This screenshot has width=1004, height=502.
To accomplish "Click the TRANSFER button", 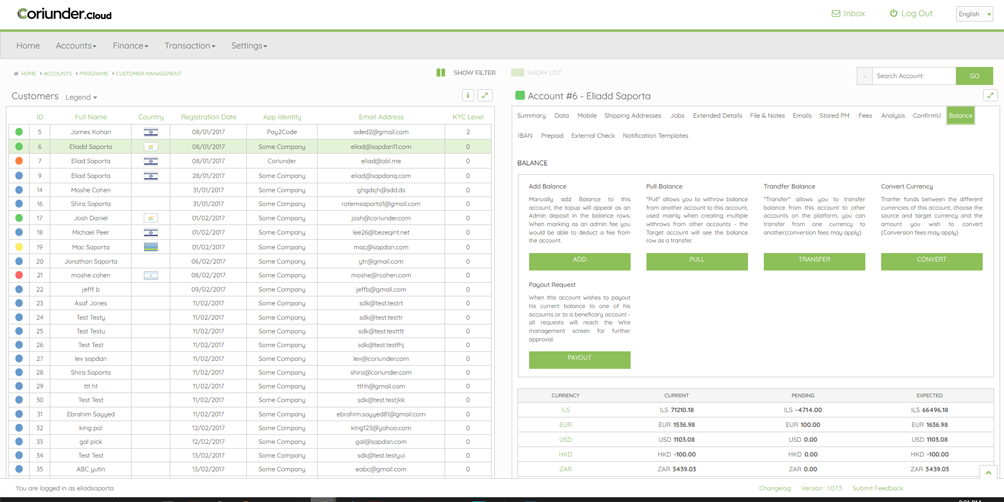I will coord(814,261).
